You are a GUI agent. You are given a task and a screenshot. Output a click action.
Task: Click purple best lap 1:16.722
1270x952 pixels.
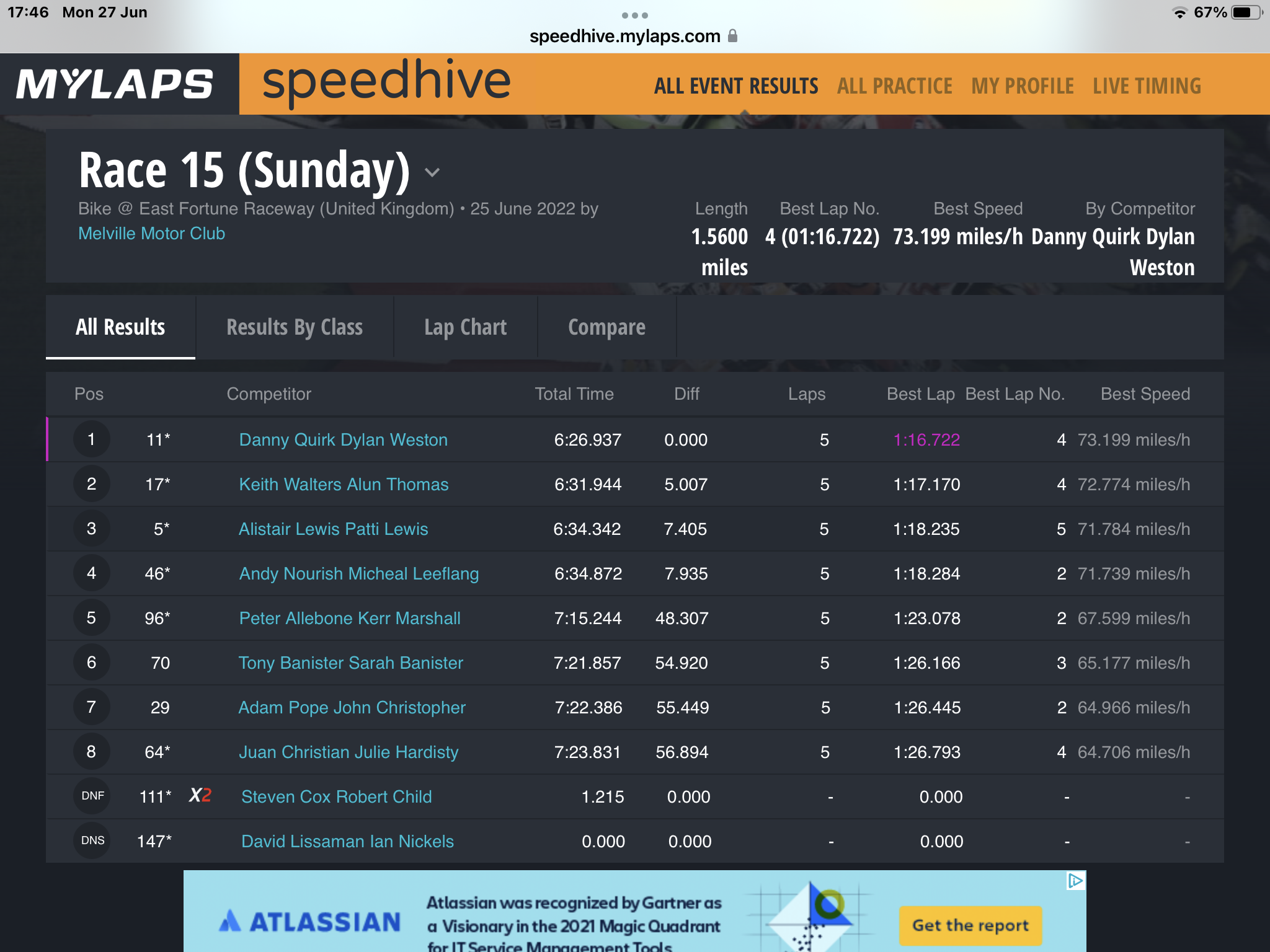pos(926,440)
